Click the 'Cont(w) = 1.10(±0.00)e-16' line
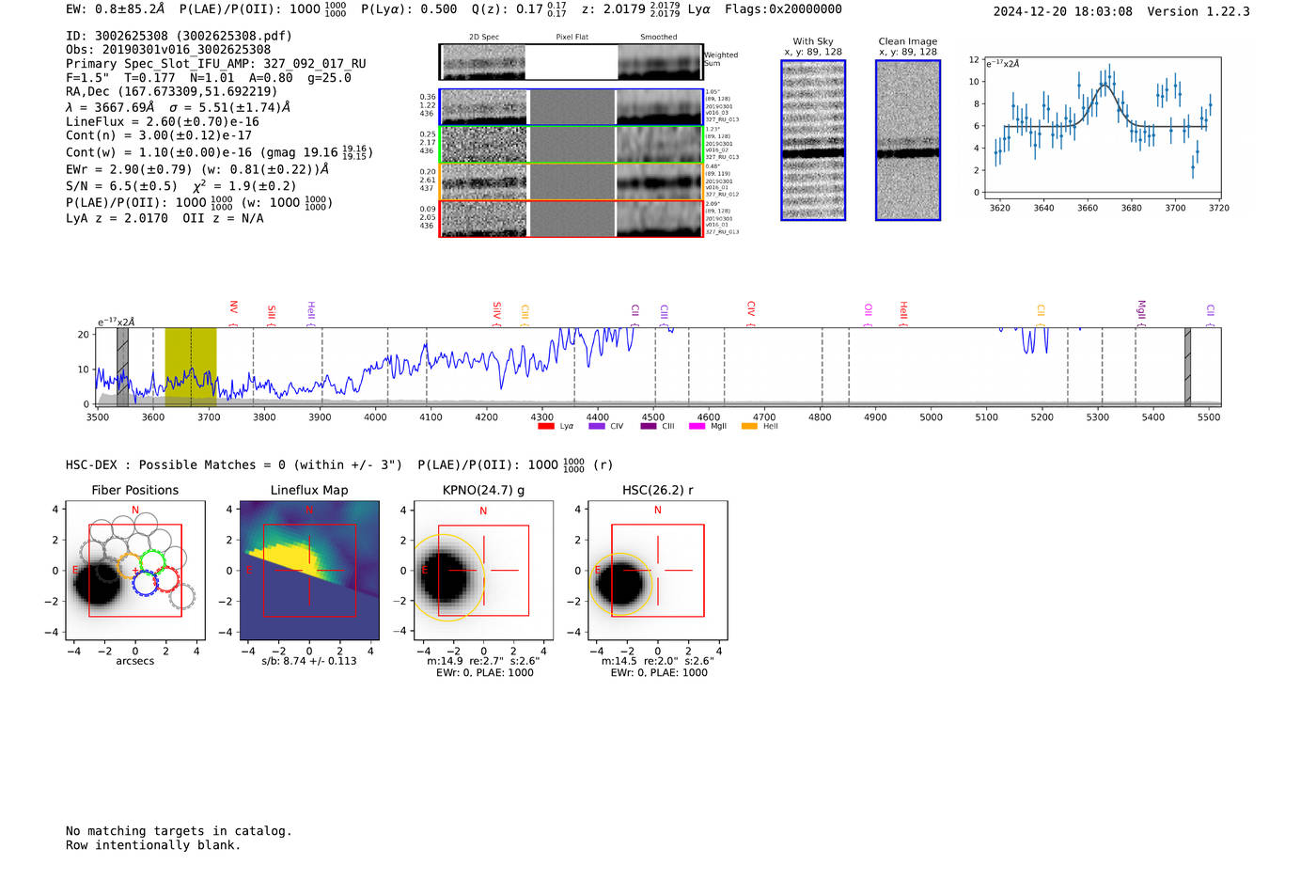Screen dimensions: 1316x896 (219, 151)
